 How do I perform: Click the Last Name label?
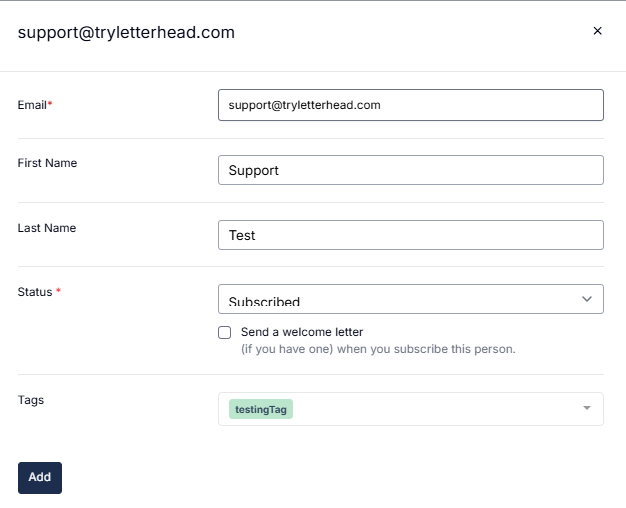click(47, 228)
